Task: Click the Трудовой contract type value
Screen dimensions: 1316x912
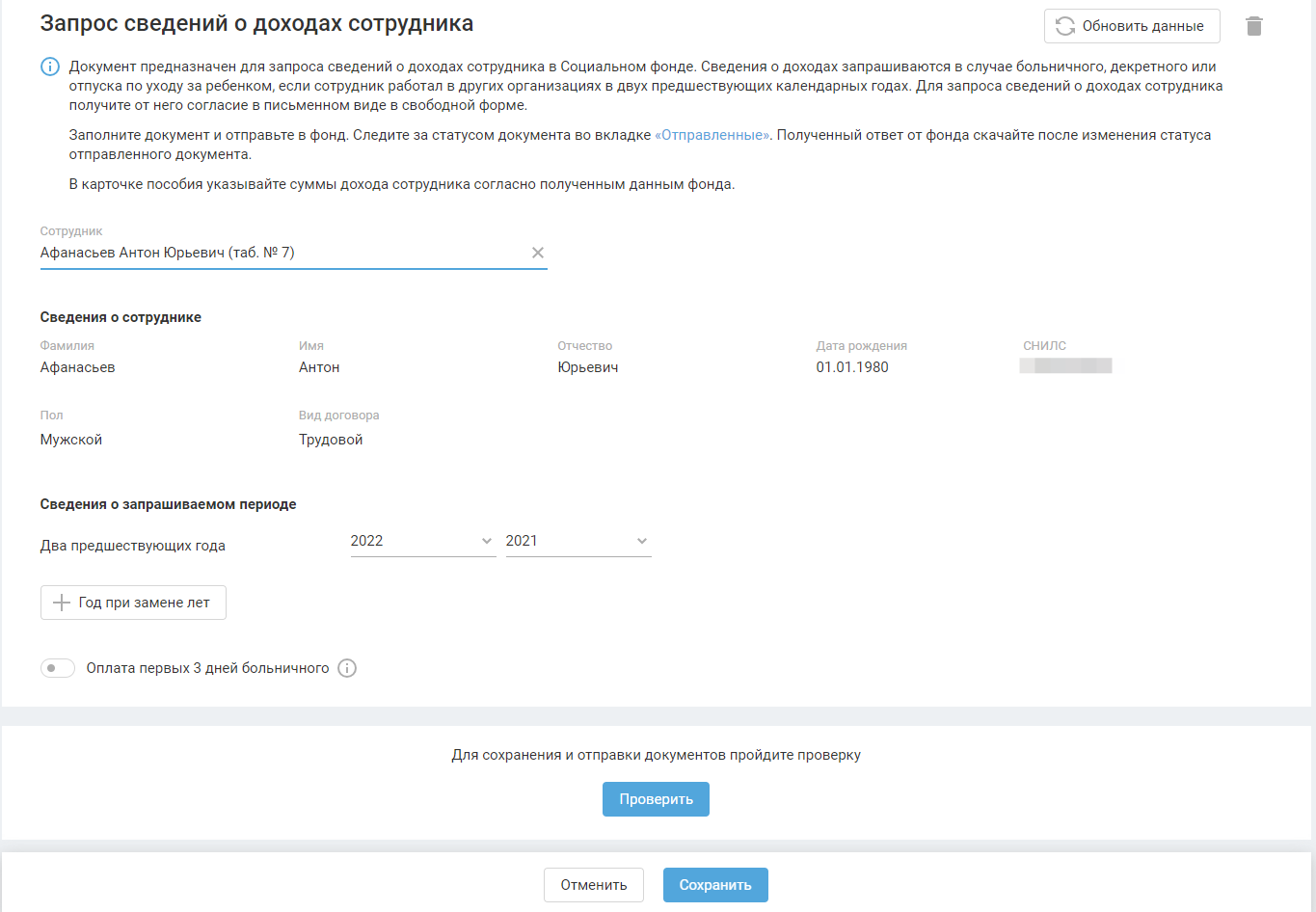Action: (331, 440)
